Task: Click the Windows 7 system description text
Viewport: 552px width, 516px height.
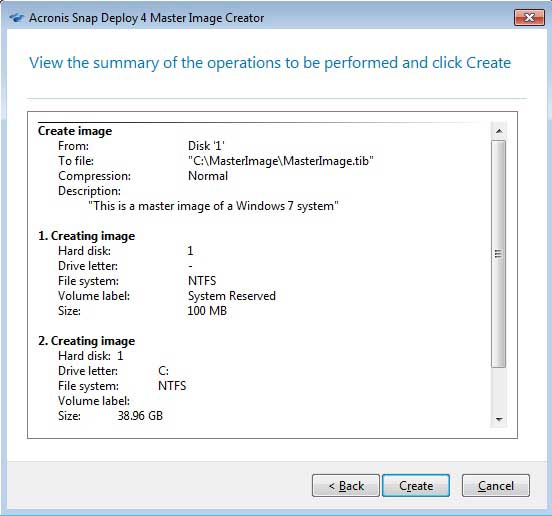Action: 213,206
